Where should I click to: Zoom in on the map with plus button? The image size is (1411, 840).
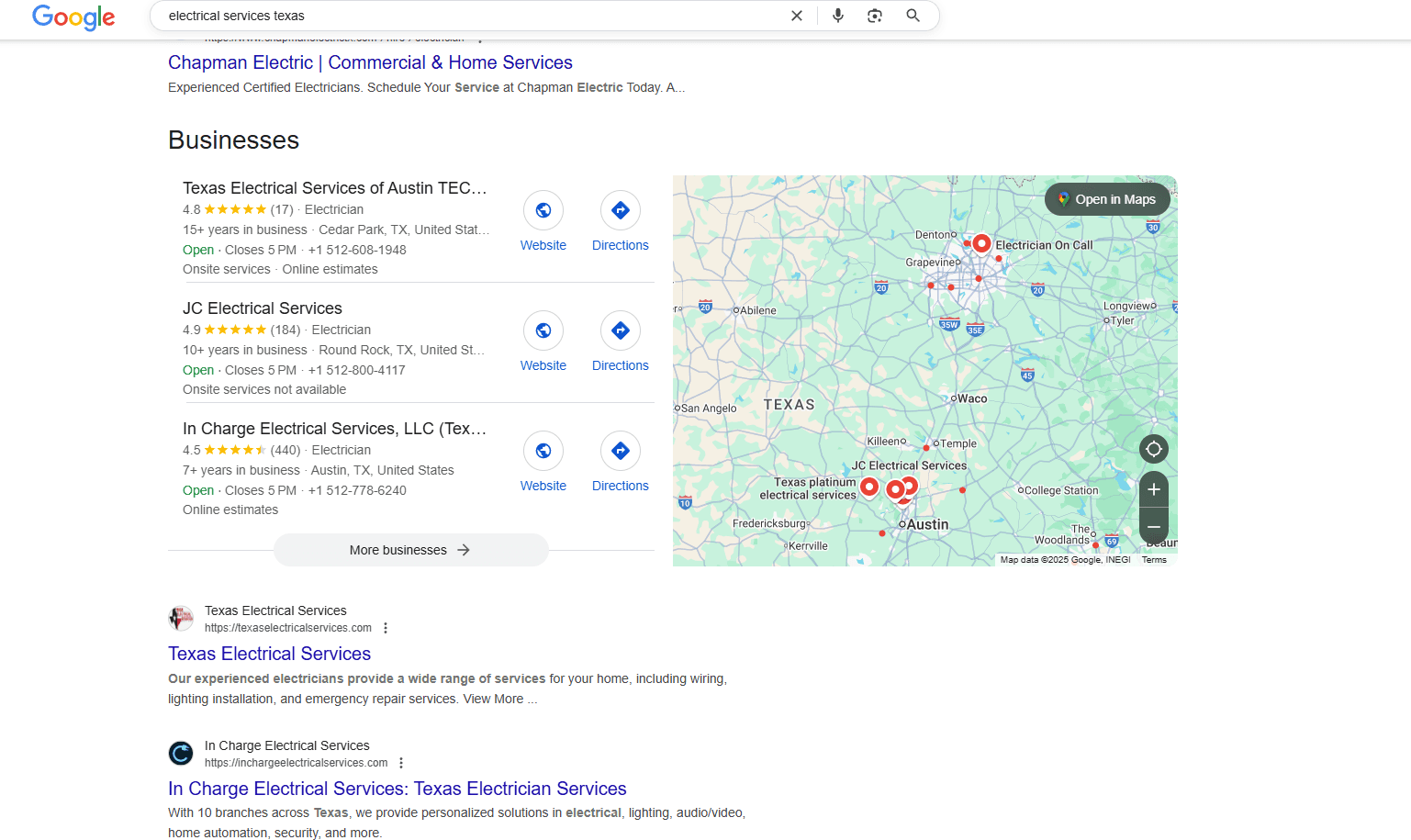coord(1154,489)
